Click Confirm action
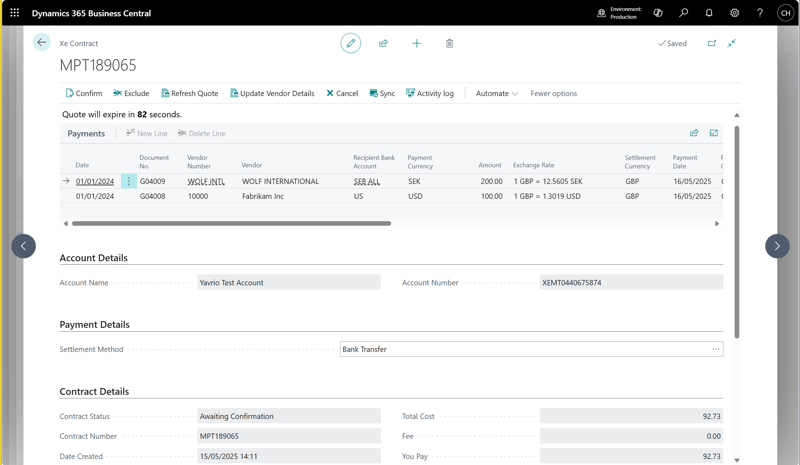 coord(84,93)
